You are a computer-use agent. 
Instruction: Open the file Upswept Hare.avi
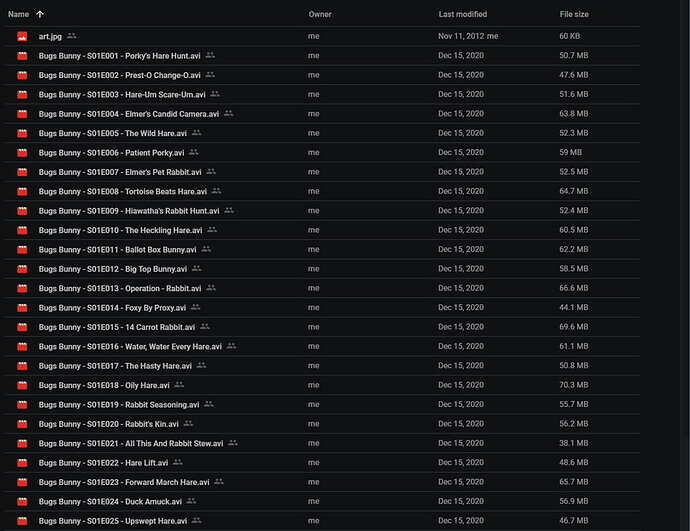pyautogui.click(x=113, y=521)
